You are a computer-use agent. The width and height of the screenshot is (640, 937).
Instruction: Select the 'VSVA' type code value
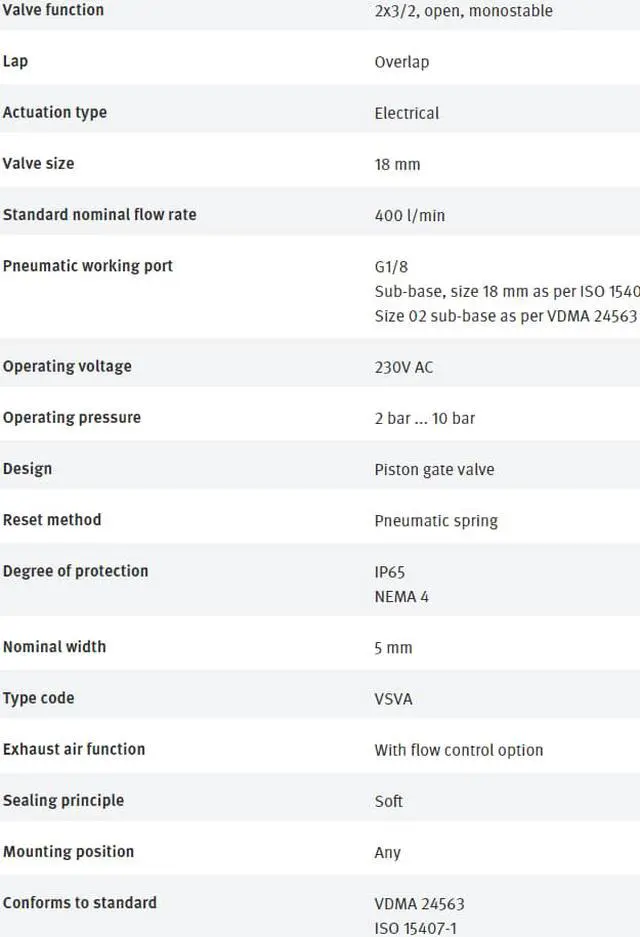(x=393, y=699)
